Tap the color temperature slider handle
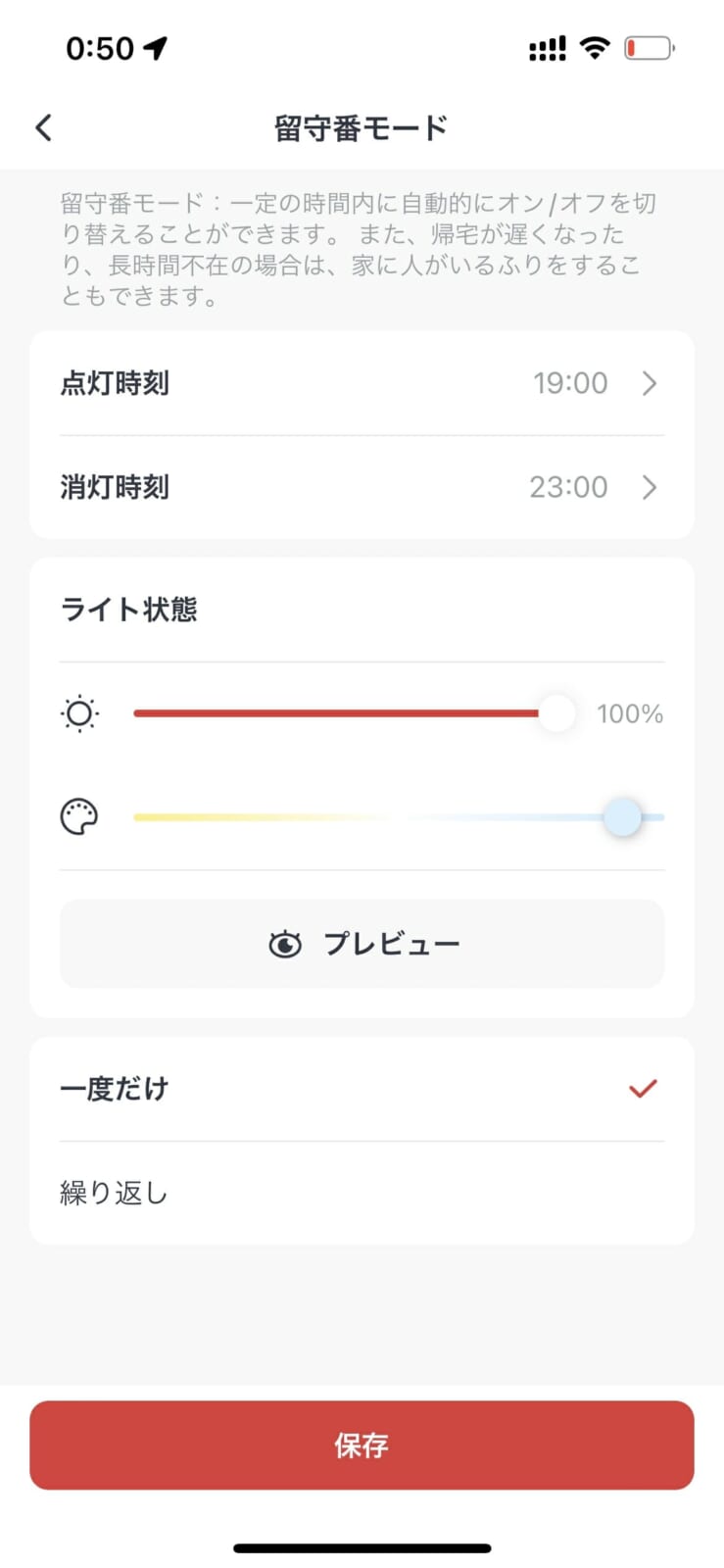The width and height of the screenshot is (724, 1568). tap(622, 816)
